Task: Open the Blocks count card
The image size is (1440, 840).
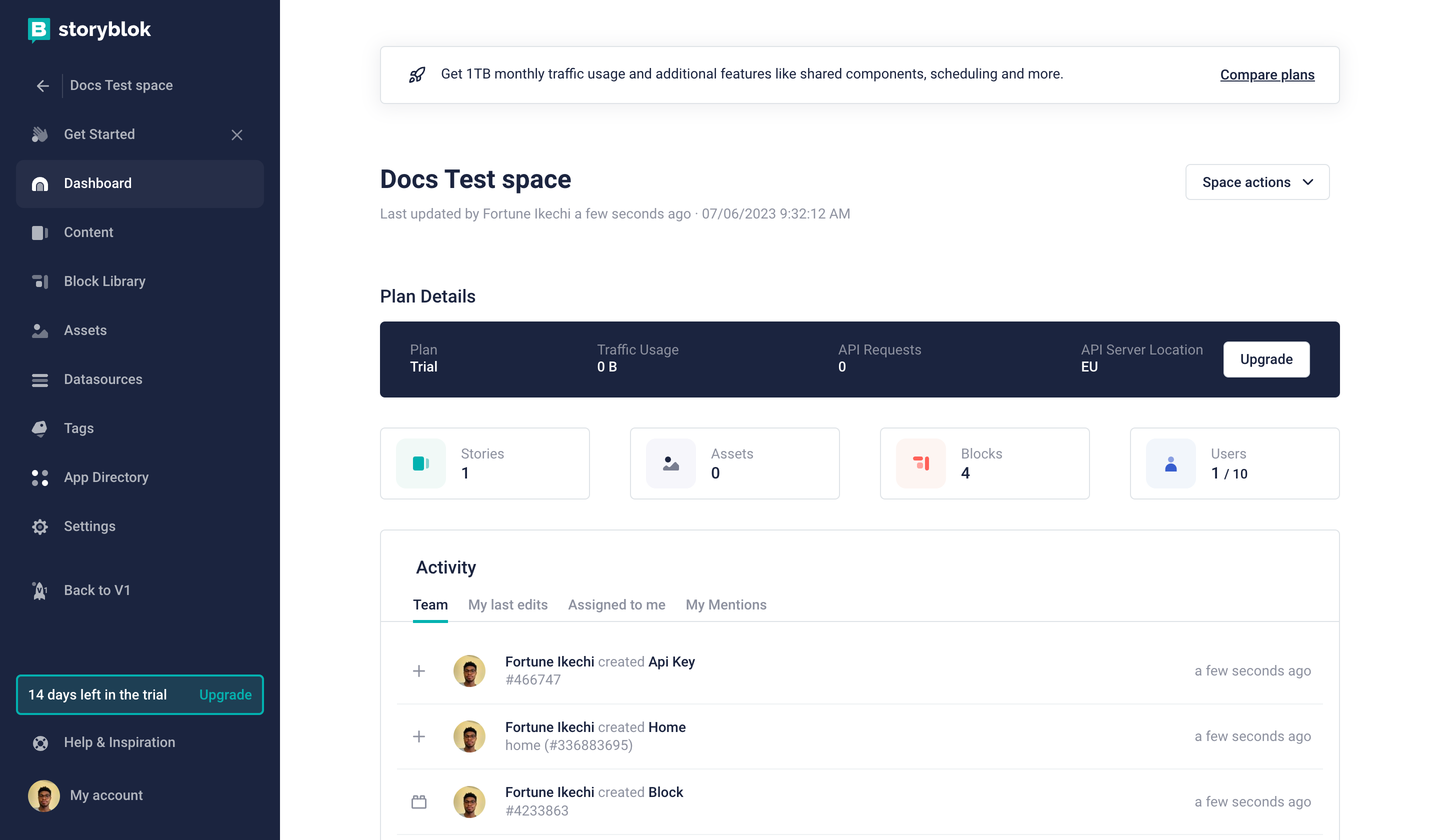Action: coord(984,463)
